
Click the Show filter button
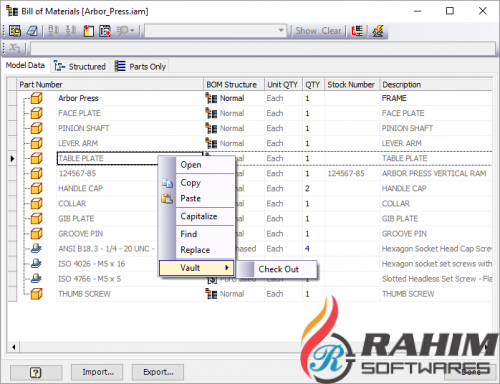(x=306, y=31)
